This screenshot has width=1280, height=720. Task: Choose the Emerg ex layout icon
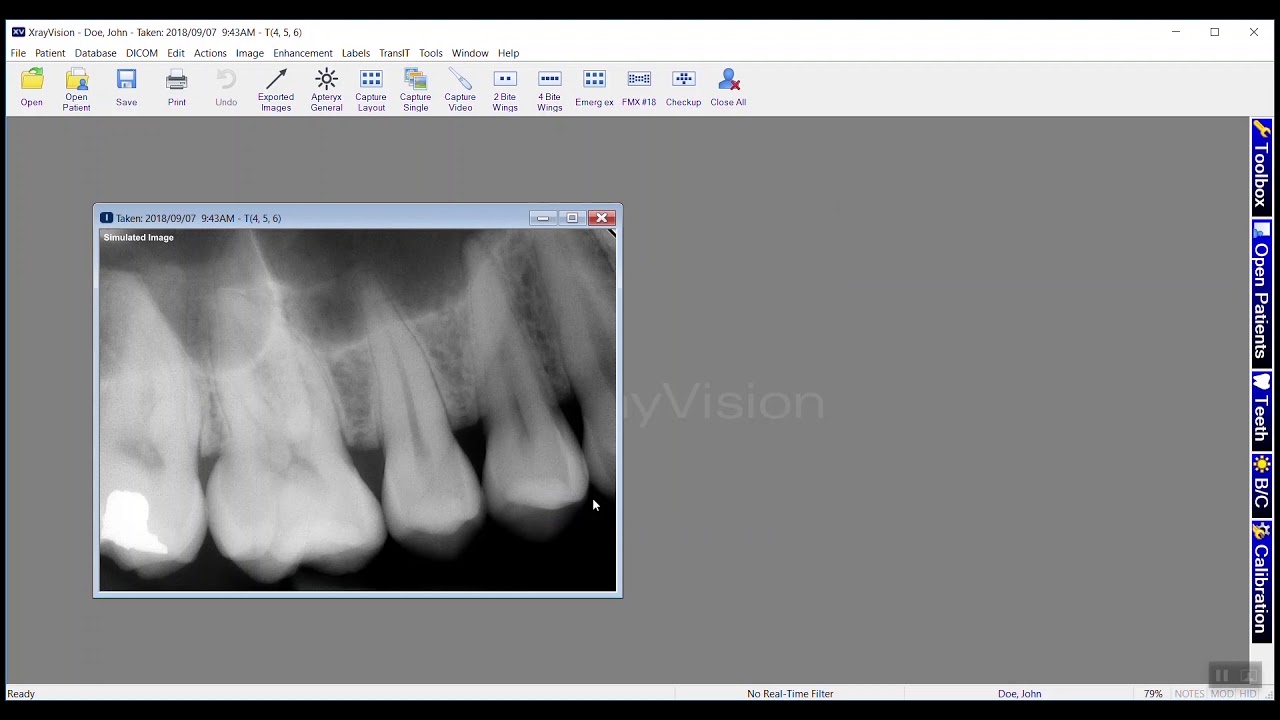click(594, 89)
